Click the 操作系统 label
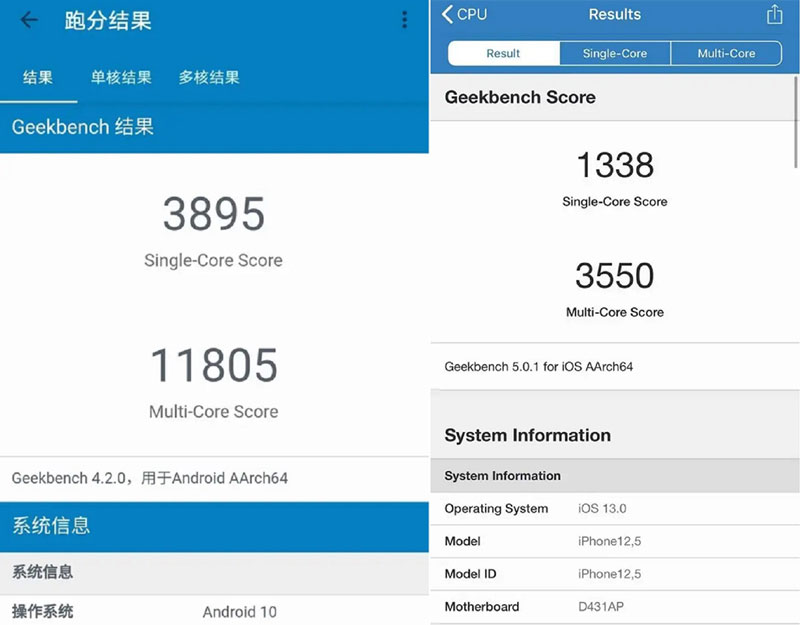 point(42,611)
